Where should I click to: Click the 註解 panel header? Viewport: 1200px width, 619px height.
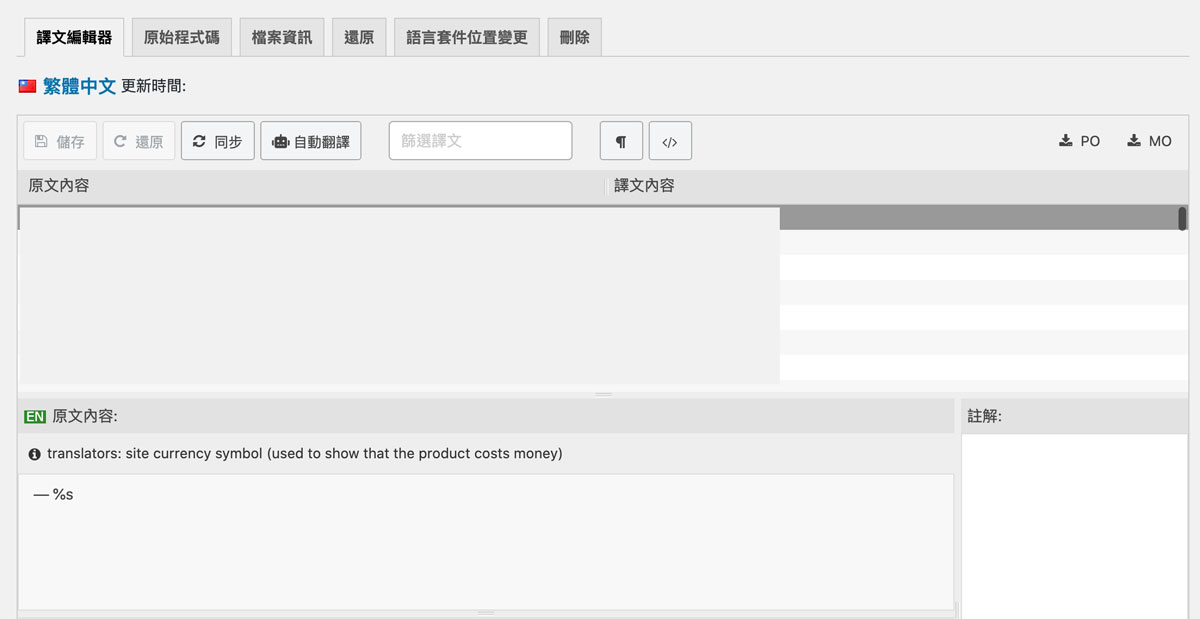(x=1074, y=416)
